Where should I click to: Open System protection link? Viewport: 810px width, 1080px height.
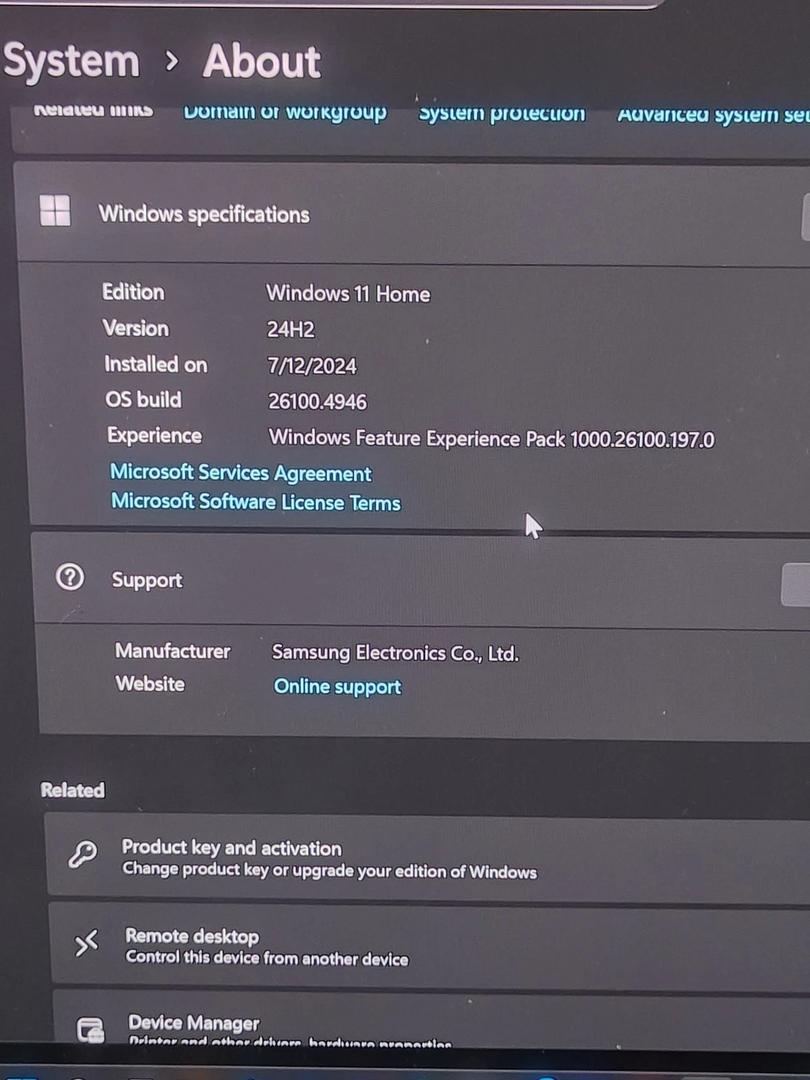(502, 113)
